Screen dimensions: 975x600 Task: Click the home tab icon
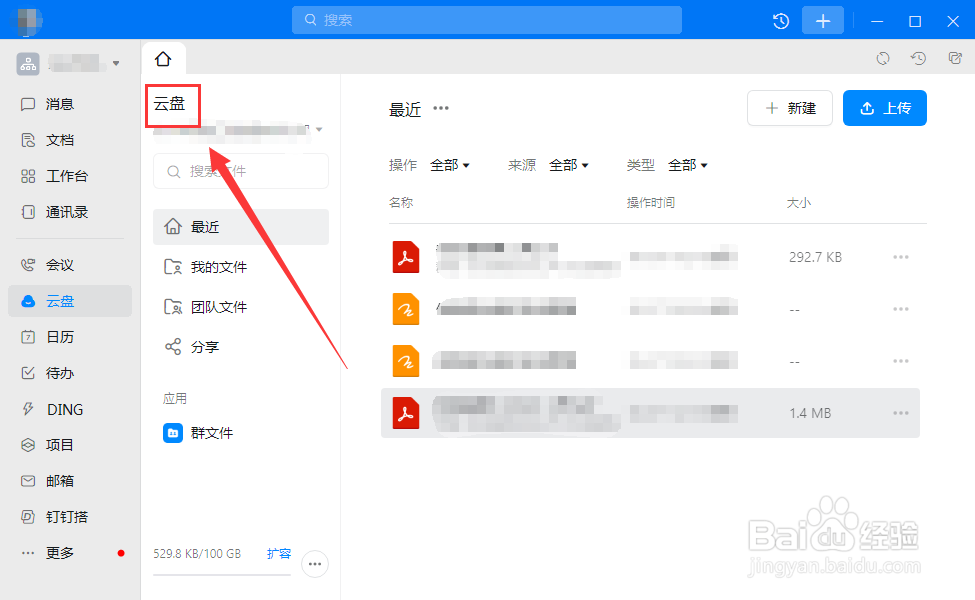tap(163, 59)
